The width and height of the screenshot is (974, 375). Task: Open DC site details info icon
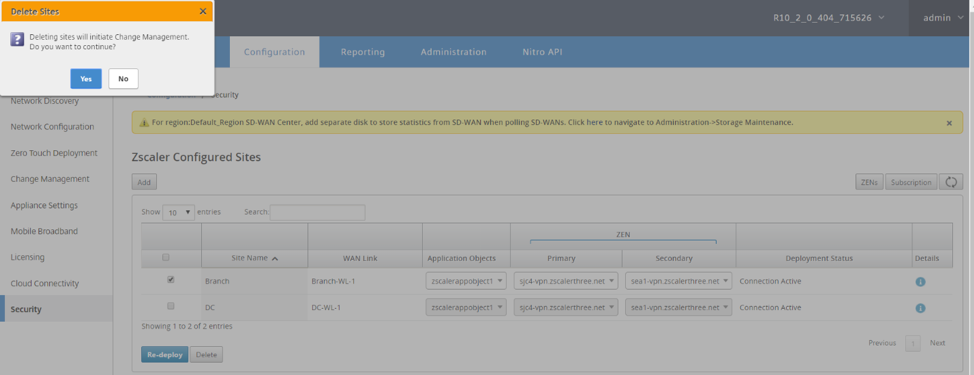[x=921, y=308]
